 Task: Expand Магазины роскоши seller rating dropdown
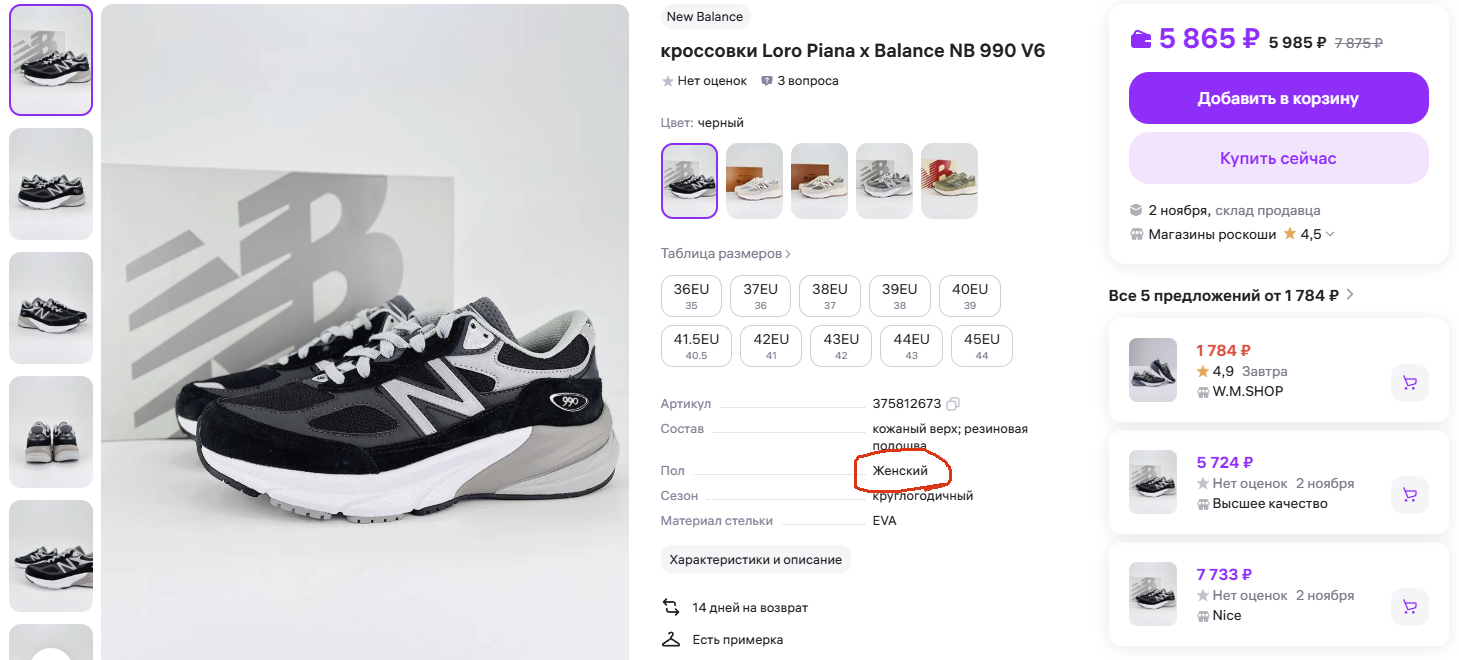coord(1330,235)
